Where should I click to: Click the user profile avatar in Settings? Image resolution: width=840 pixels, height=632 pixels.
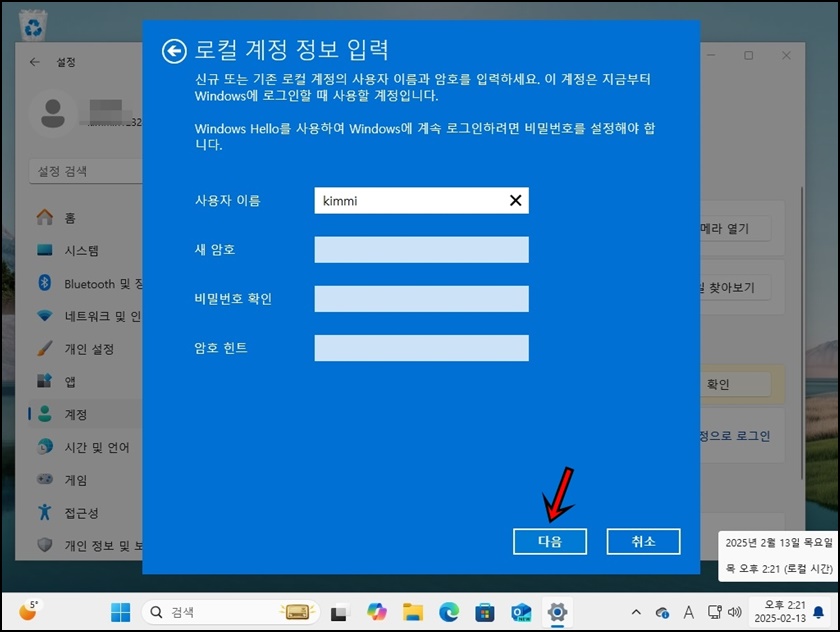pyautogui.click(x=52, y=114)
